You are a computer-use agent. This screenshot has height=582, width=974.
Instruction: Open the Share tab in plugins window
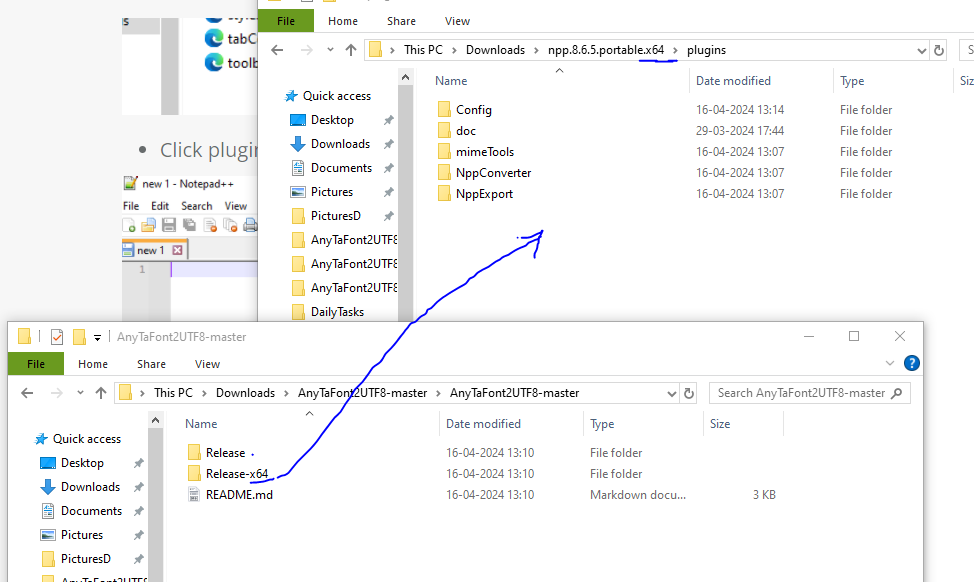pos(401,21)
